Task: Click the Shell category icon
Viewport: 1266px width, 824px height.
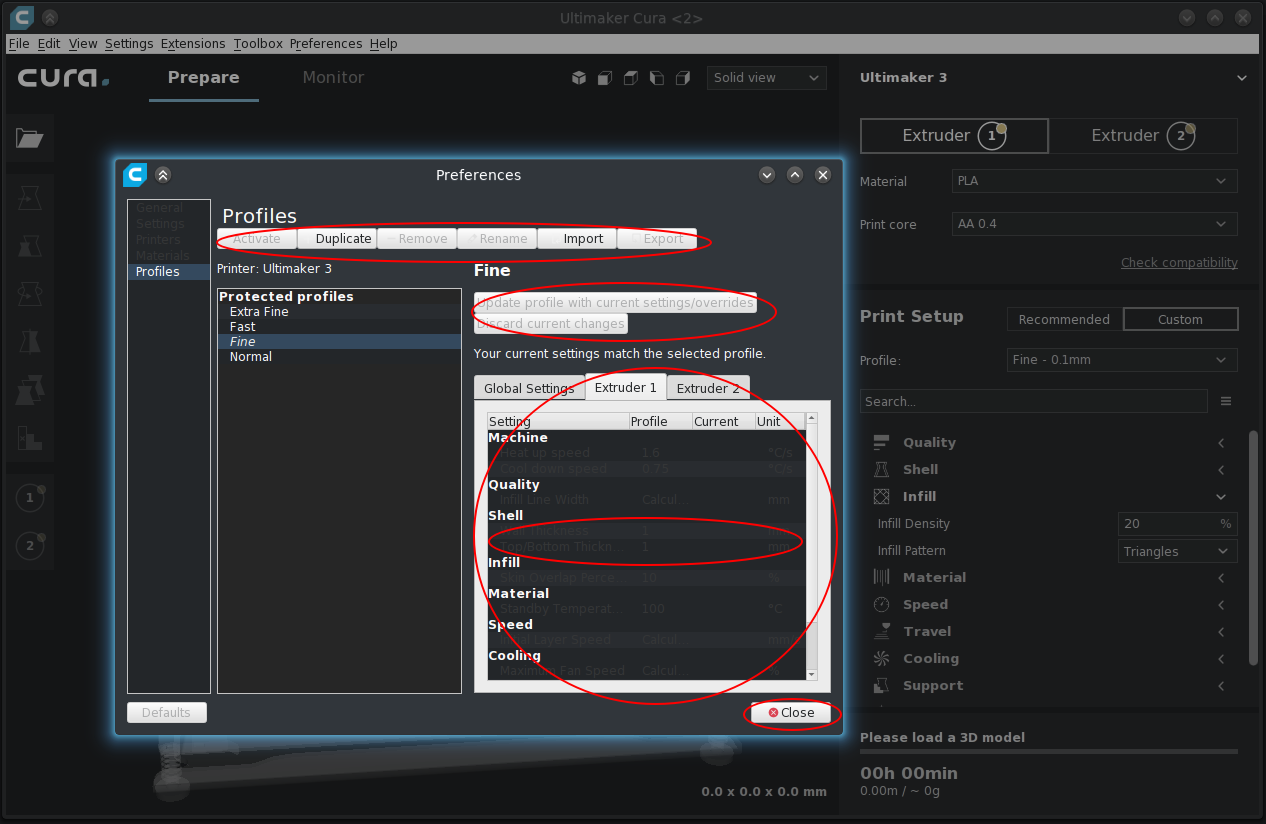Action: click(881, 469)
